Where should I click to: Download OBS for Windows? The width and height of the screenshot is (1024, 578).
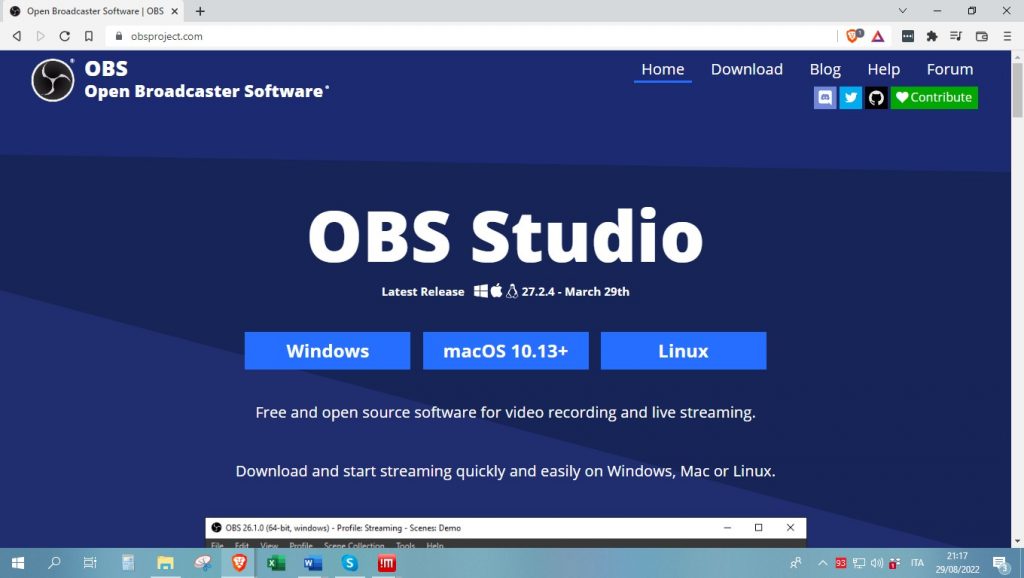326,350
